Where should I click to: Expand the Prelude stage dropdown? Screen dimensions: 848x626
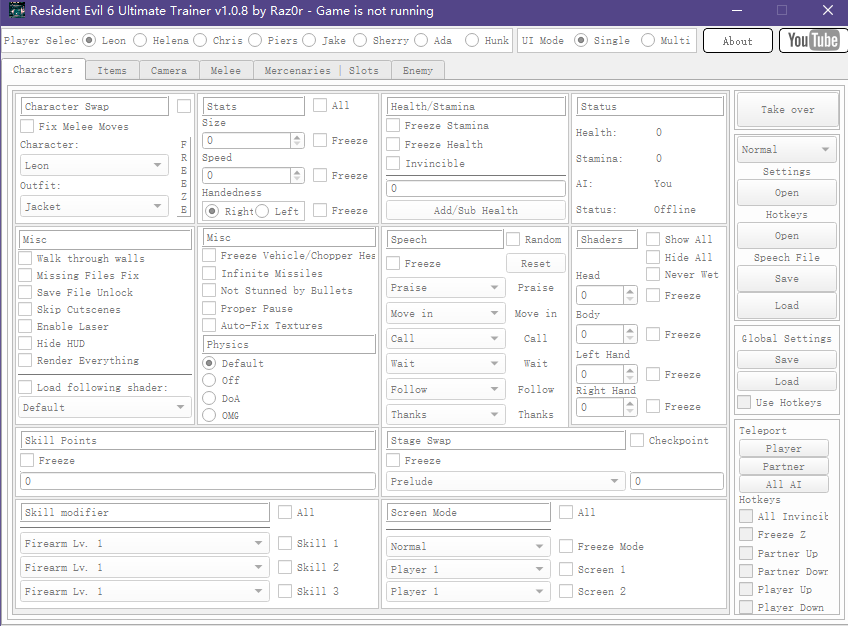coord(506,481)
